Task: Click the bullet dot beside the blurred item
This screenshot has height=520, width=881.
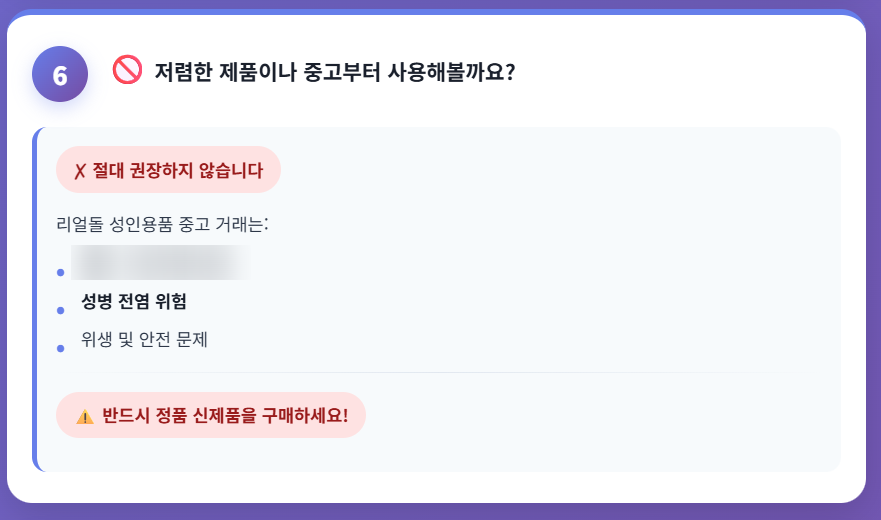Action: pos(60,272)
